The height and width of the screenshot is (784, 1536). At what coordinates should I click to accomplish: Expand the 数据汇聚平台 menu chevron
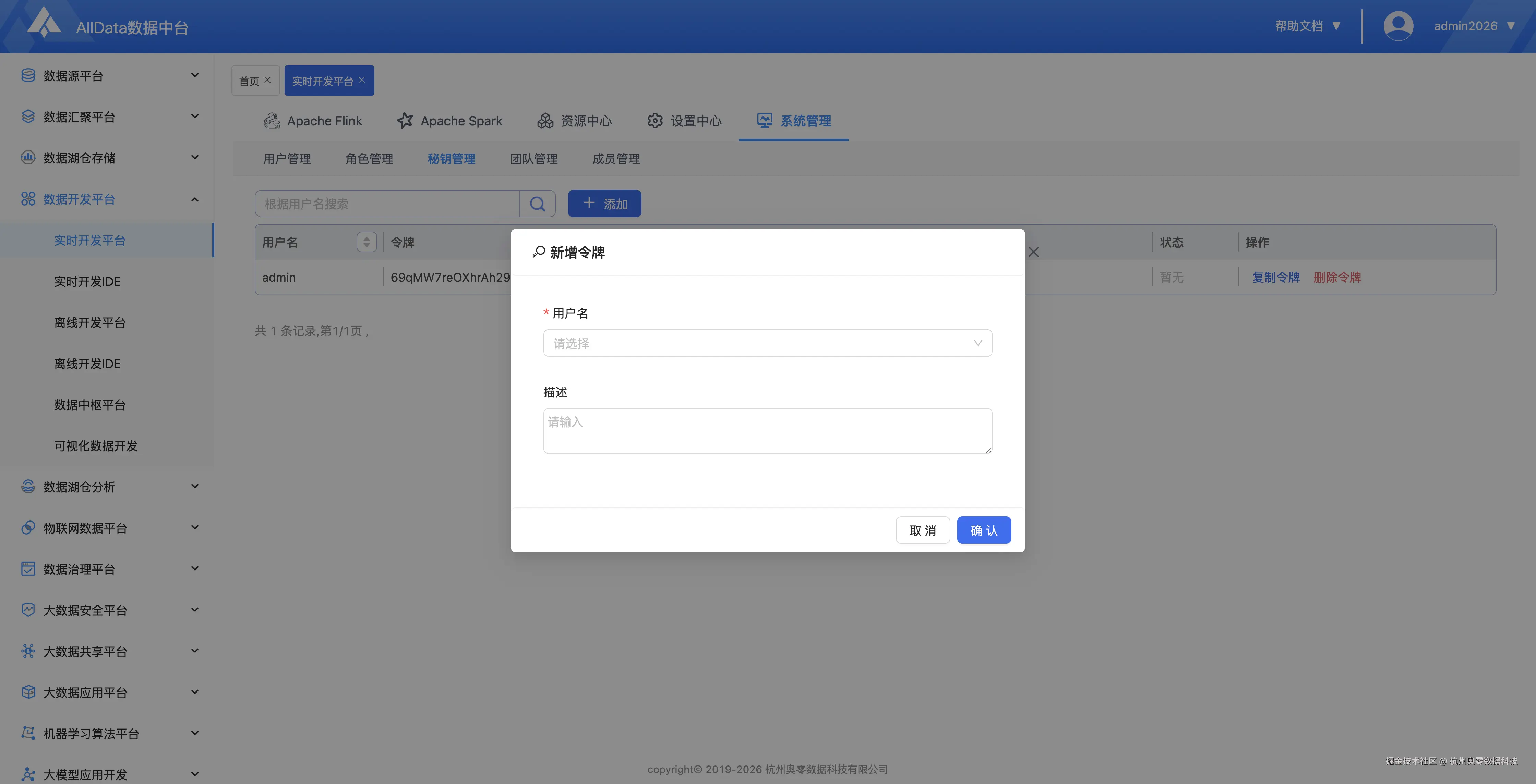pyautogui.click(x=194, y=116)
